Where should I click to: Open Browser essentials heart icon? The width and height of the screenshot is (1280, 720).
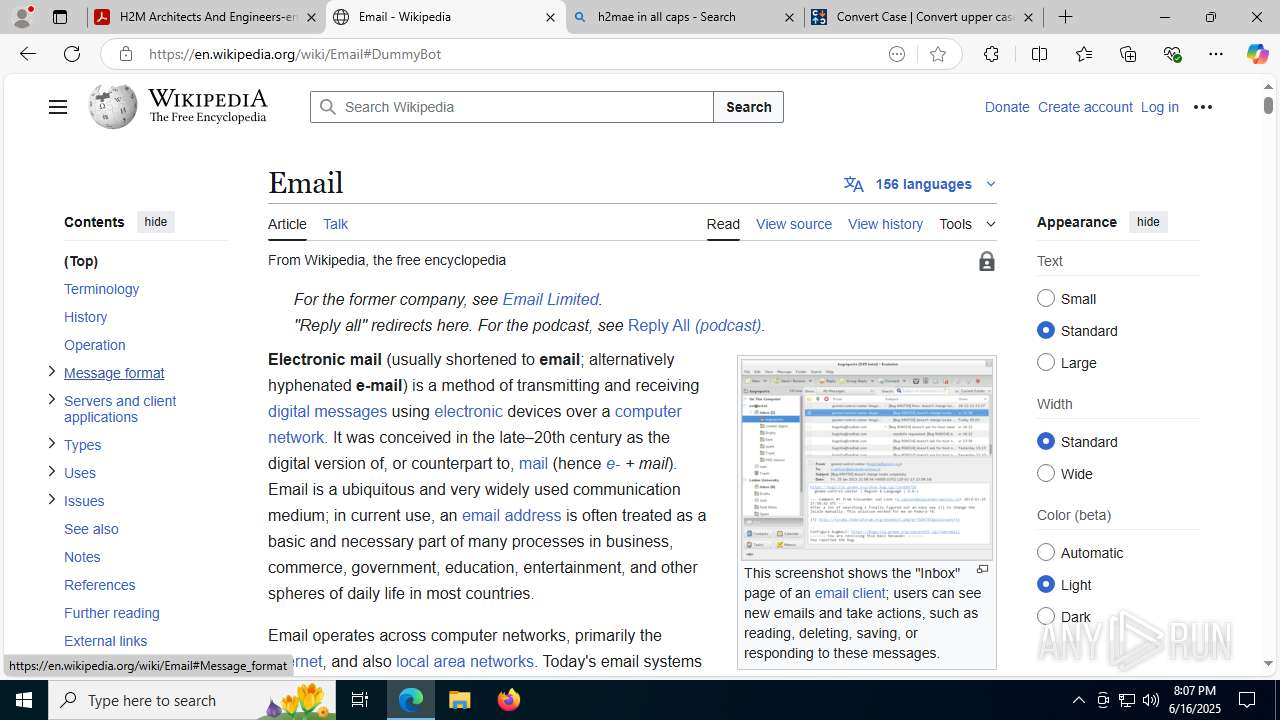click(1172, 54)
